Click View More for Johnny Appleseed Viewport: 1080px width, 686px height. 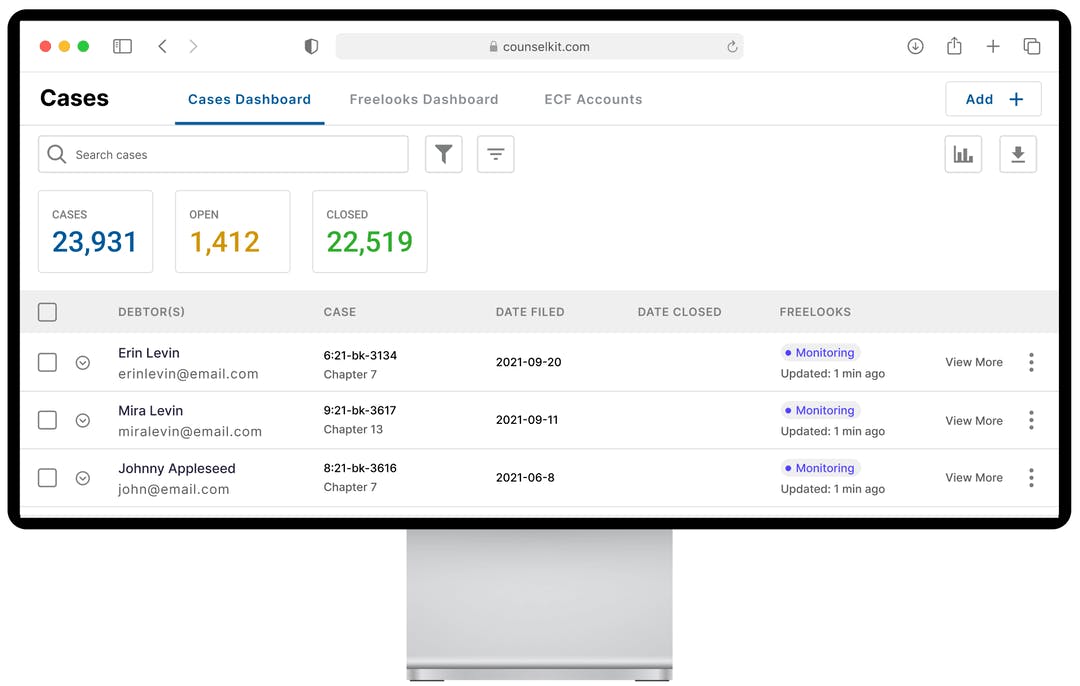[974, 477]
